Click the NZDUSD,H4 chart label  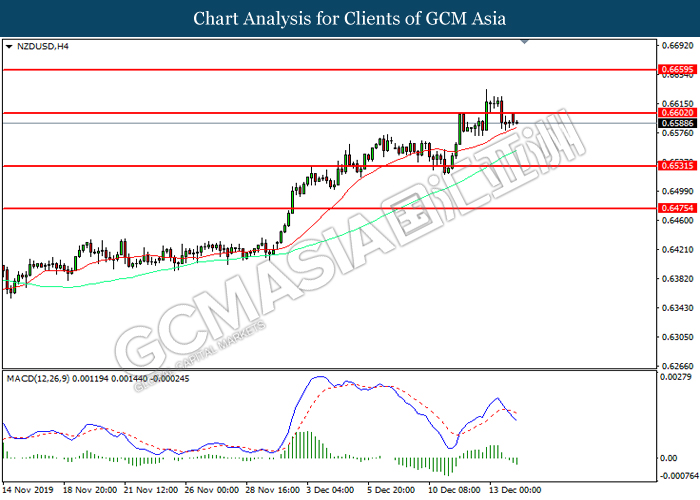click(x=43, y=46)
